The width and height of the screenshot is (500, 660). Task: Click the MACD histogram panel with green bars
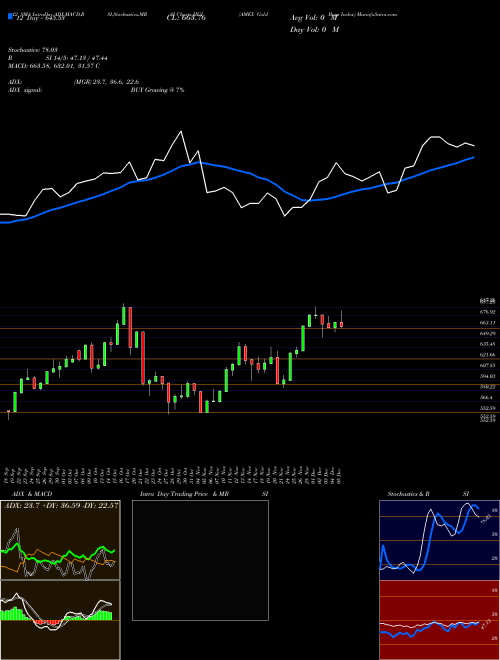60,620
